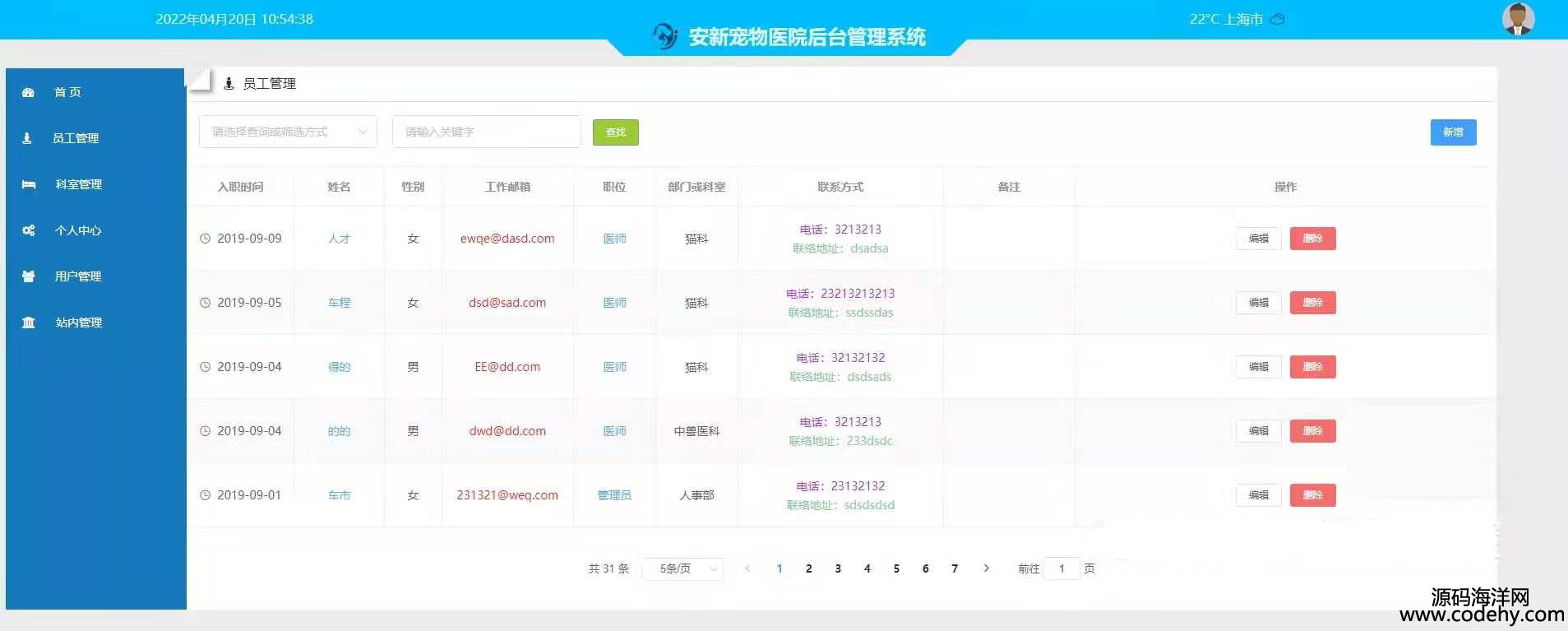1568x631 pixels.
Task: Click the 管理员 position cell
Action: click(x=614, y=495)
